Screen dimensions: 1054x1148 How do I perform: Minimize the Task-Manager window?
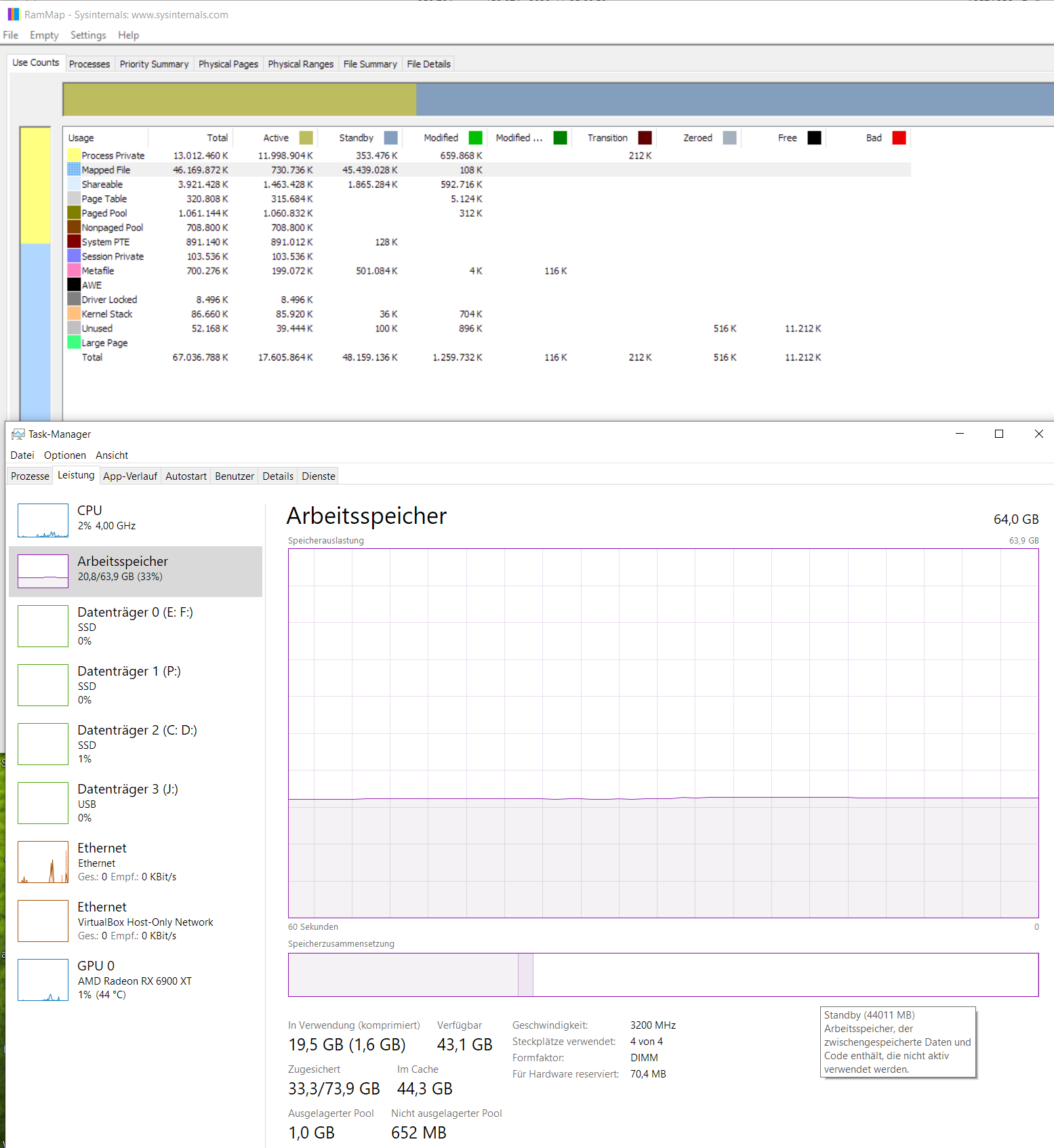click(x=960, y=434)
